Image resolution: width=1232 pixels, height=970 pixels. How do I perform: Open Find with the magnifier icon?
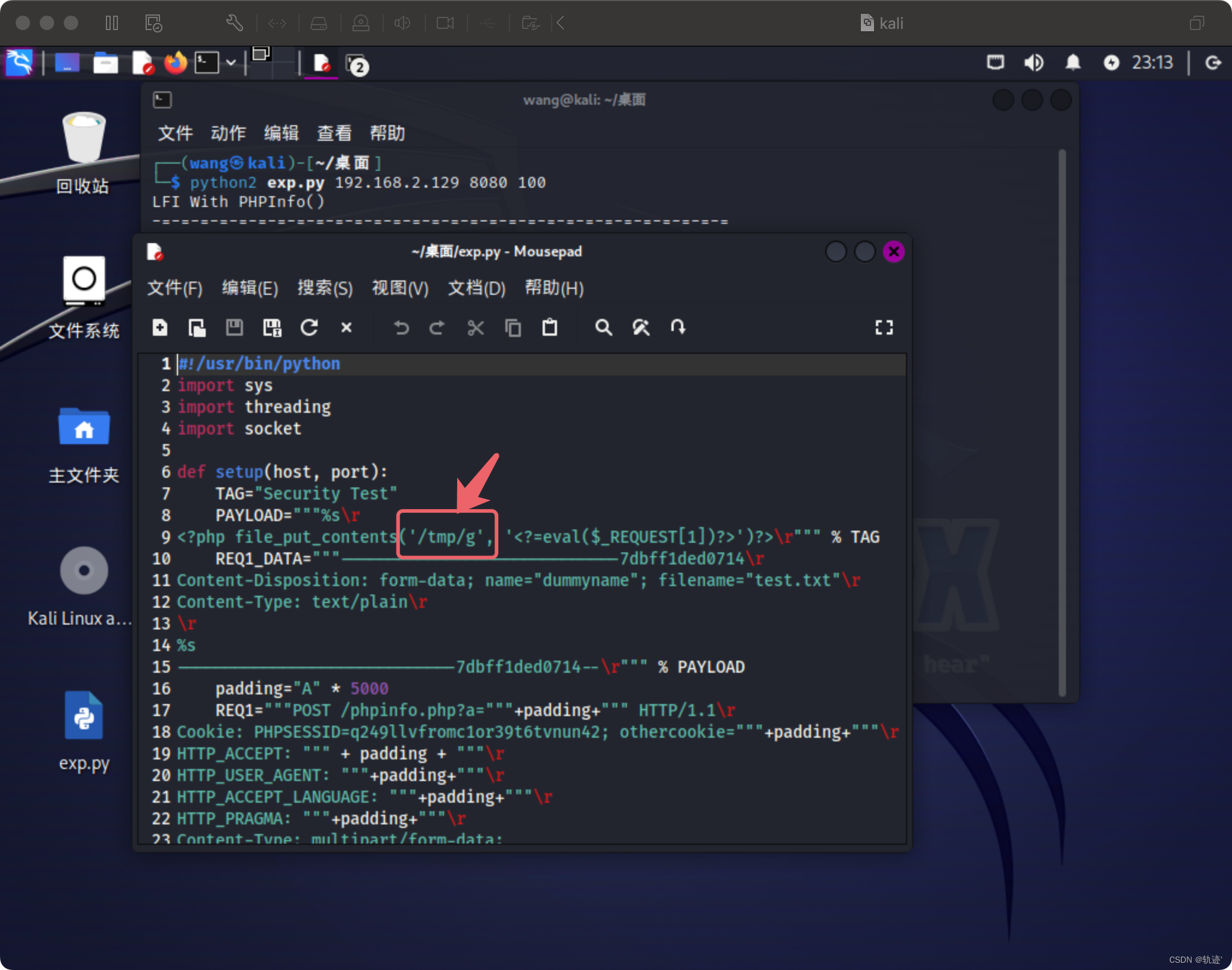(x=603, y=327)
